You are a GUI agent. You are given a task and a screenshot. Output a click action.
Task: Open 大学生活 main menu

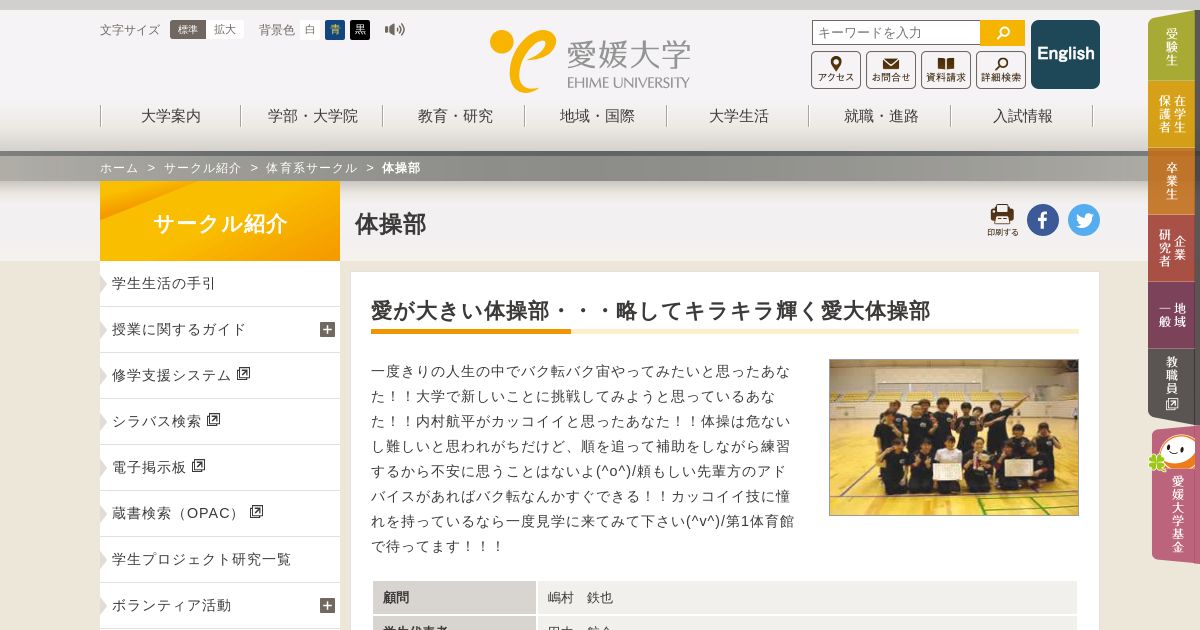point(738,116)
